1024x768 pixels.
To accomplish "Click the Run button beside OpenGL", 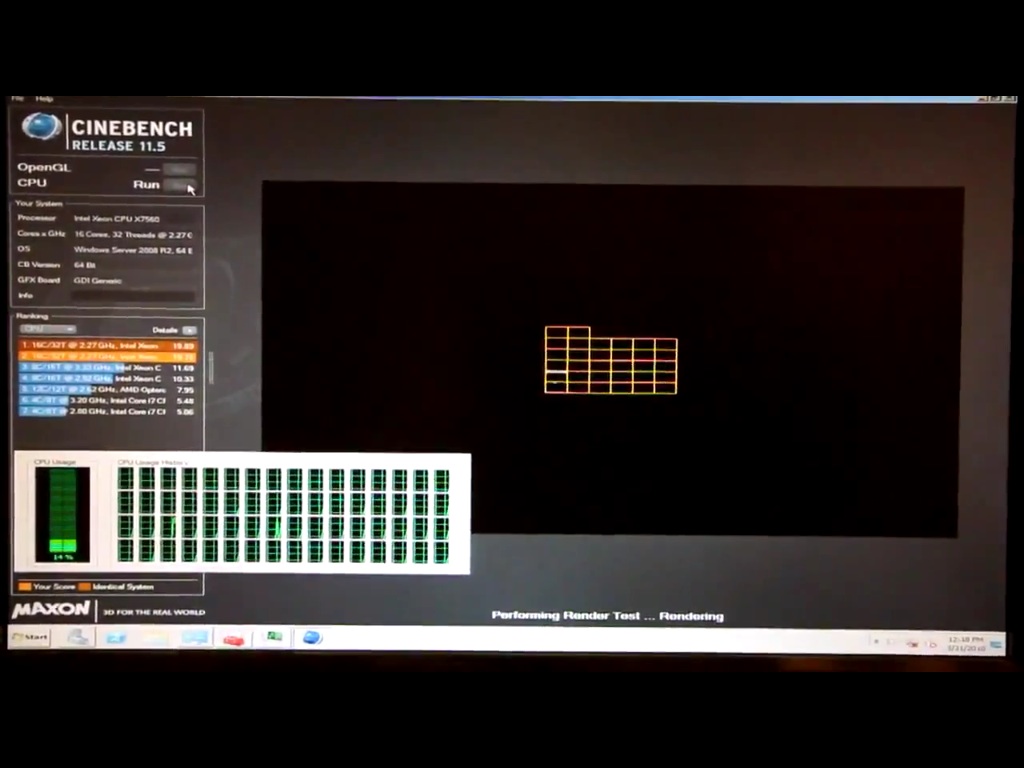I will [180, 168].
